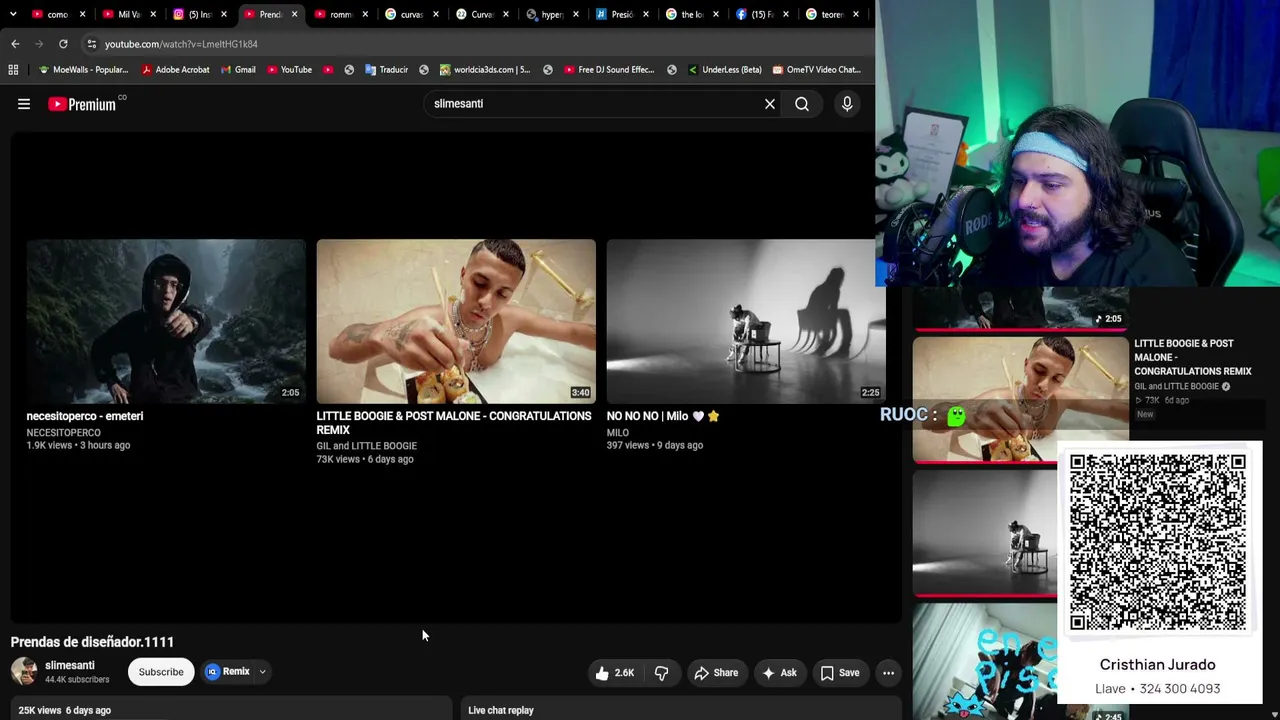Open the YouTube bookmark
The image size is (1280, 720).
click(x=289, y=70)
